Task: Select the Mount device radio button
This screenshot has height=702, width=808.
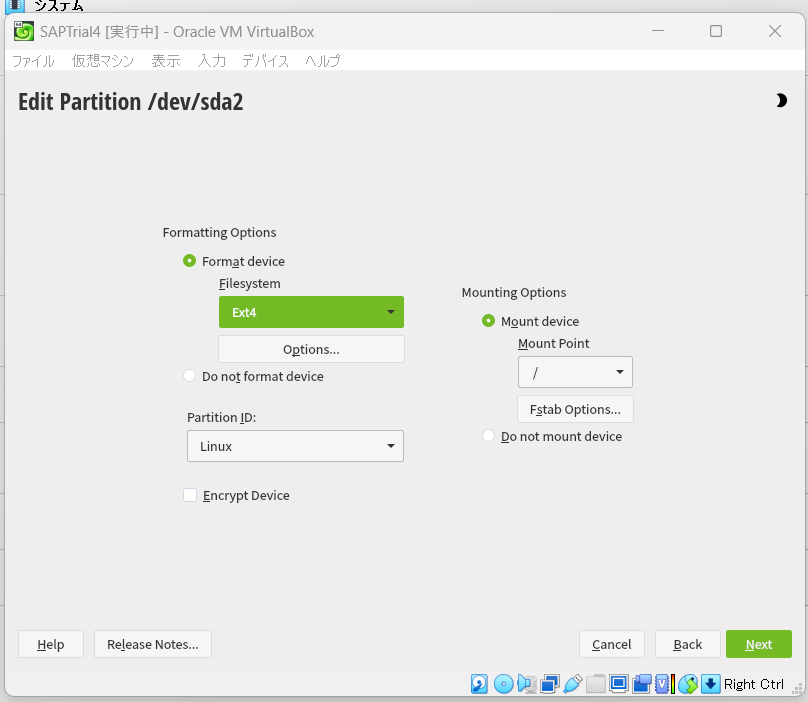Action: pos(488,321)
